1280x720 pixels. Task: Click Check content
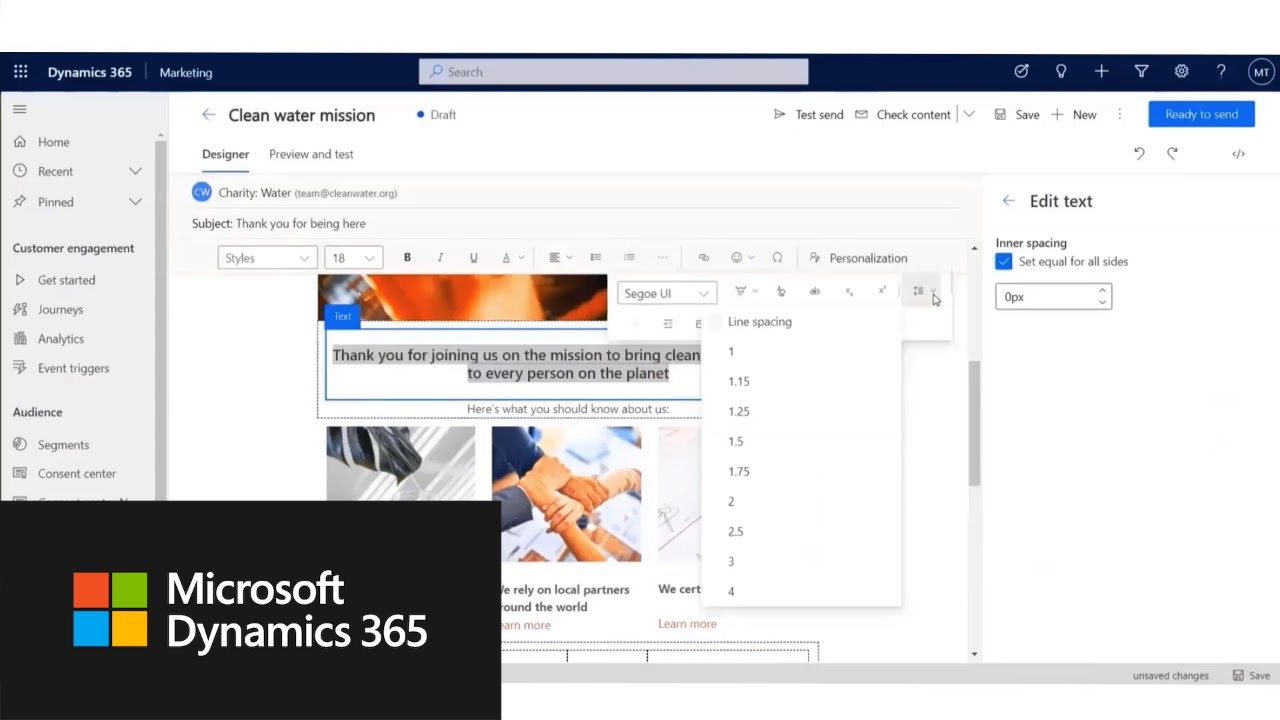[x=903, y=115]
